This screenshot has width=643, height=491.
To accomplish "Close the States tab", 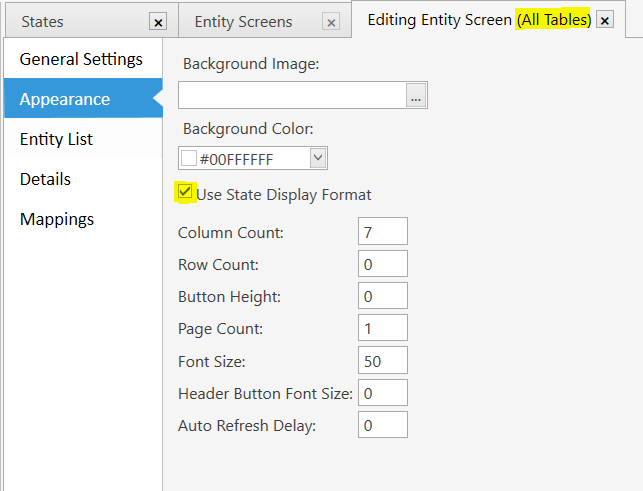I will tap(158, 22).
